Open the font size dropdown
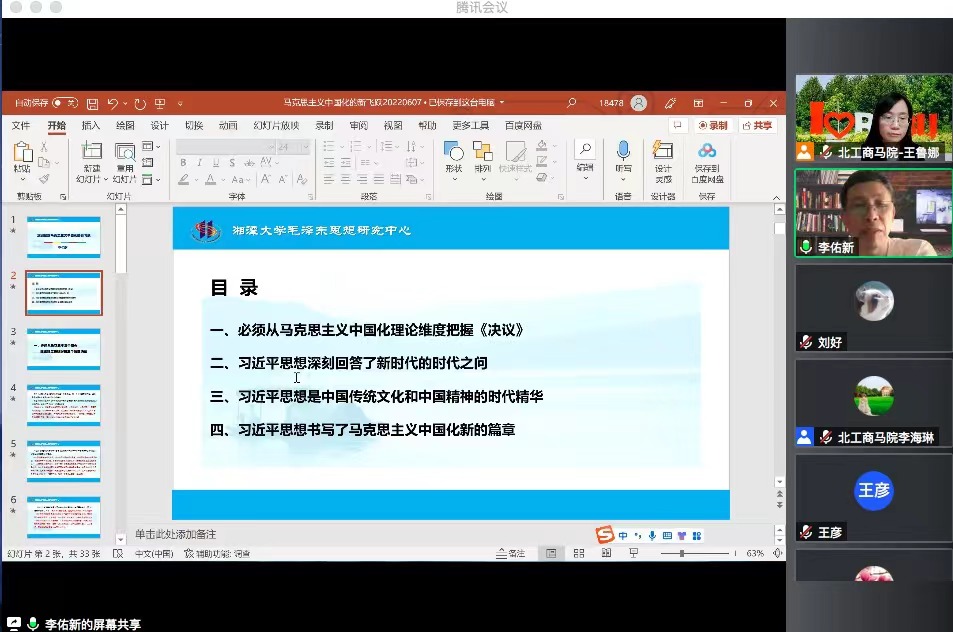Screen dimensions: 953x632 pos(306,148)
